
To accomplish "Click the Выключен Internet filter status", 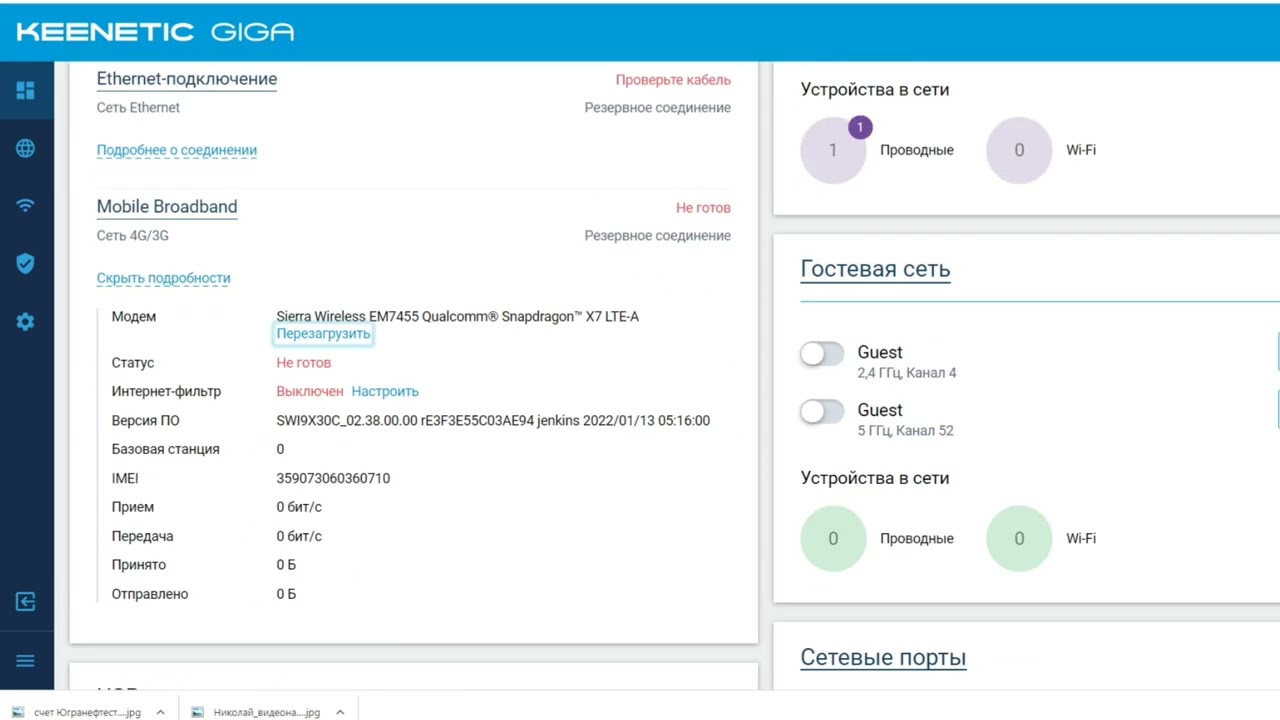I will coord(310,392).
